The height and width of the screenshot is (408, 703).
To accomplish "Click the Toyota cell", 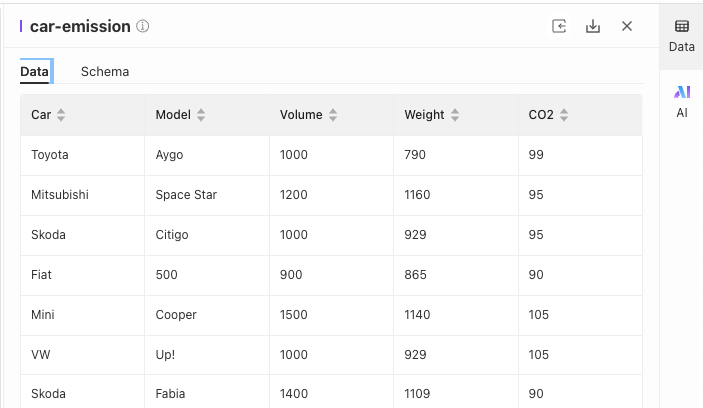I will [50, 155].
